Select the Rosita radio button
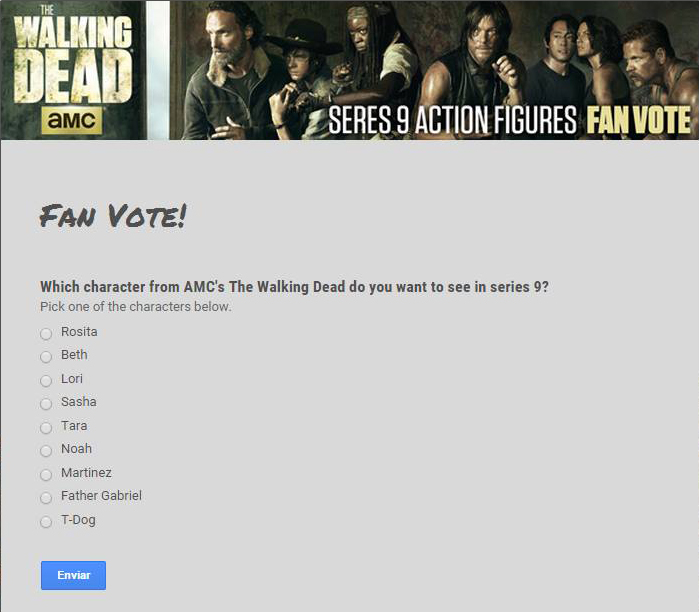The width and height of the screenshot is (699, 612). 46,333
